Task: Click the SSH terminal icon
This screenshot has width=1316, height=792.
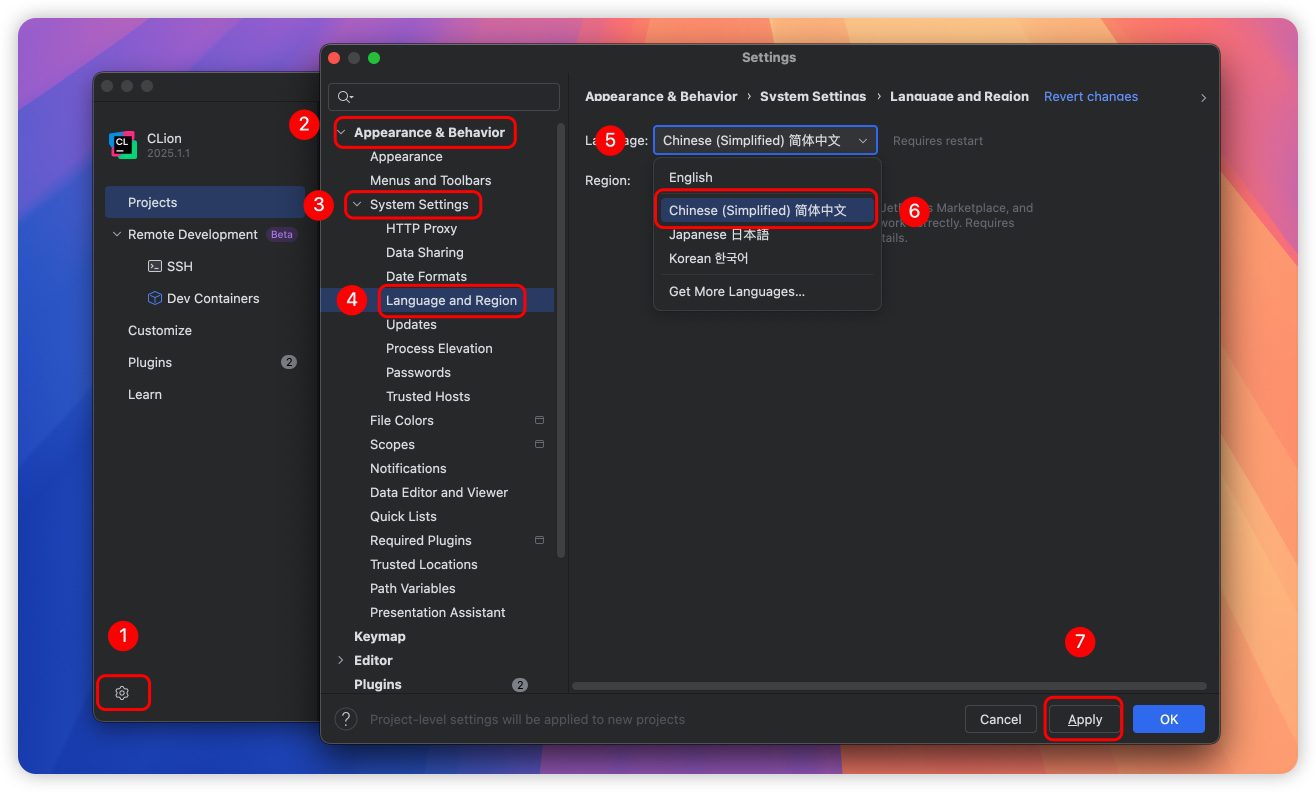Action: [x=155, y=266]
